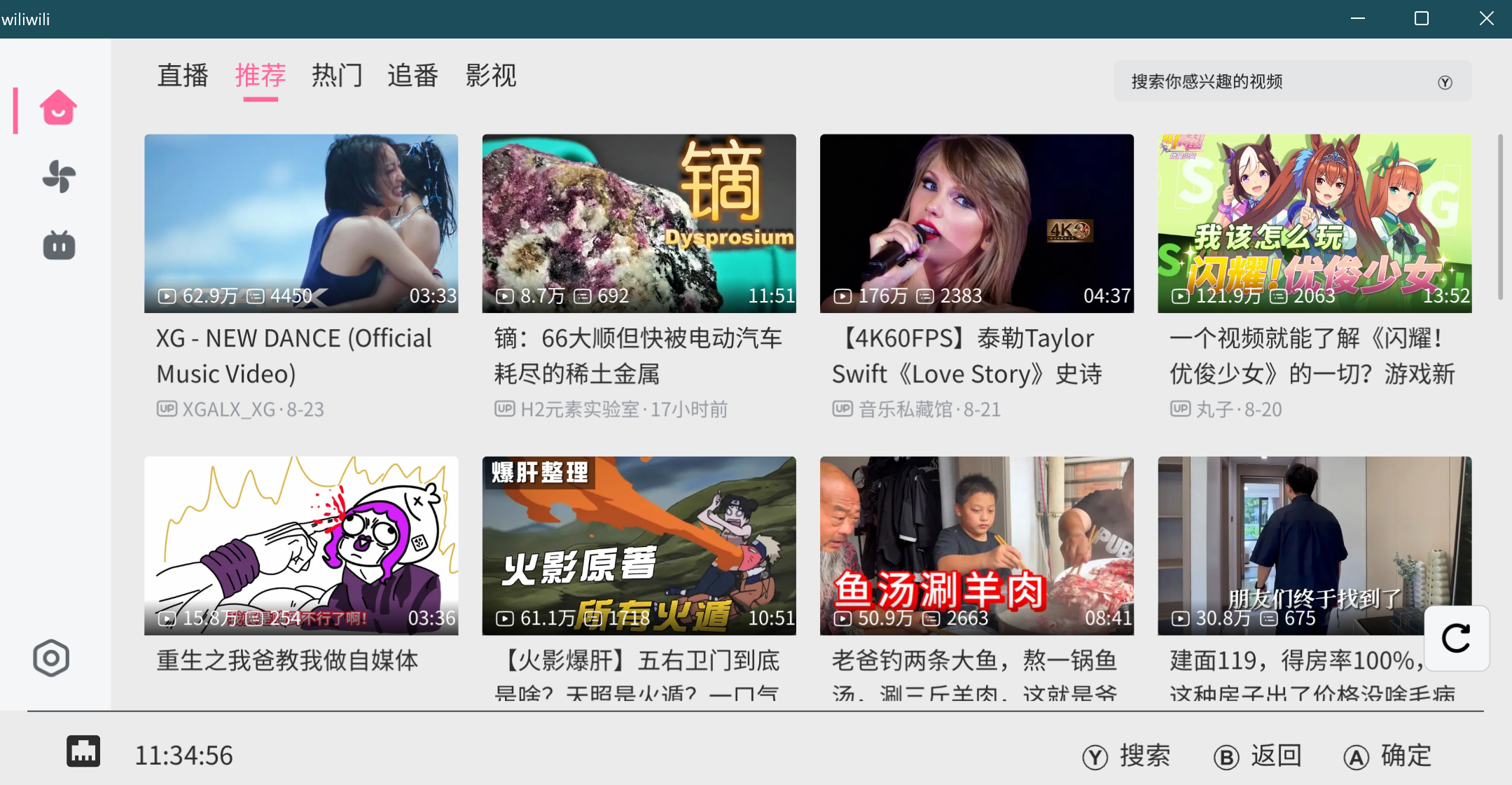Screen dimensions: 1512x785
Task: Click uploader '丸子·8-20'
Action: pos(1226,409)
